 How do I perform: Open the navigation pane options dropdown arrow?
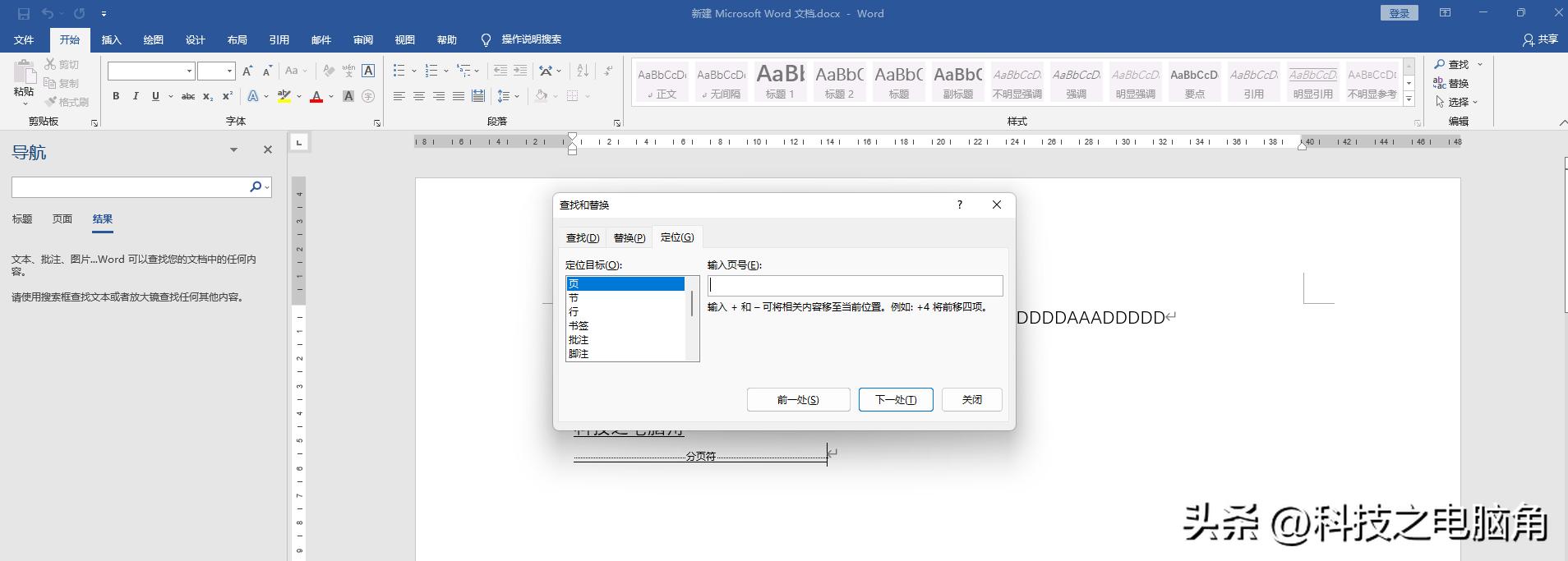coord(233,149)
